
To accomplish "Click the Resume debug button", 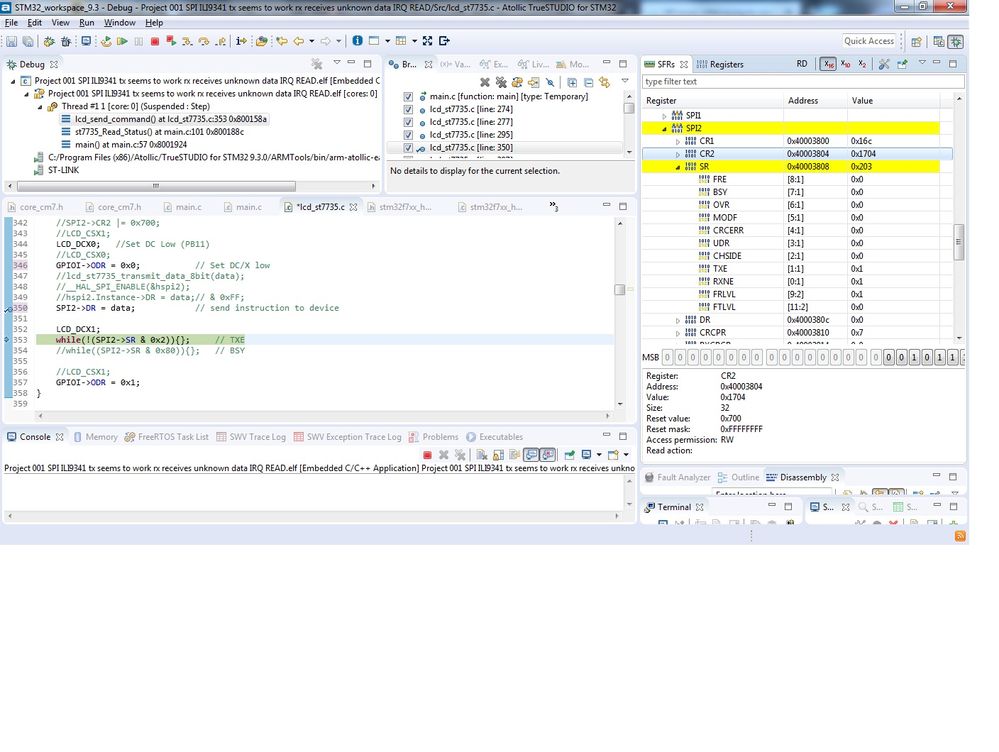I will click(x=122, y=41).
